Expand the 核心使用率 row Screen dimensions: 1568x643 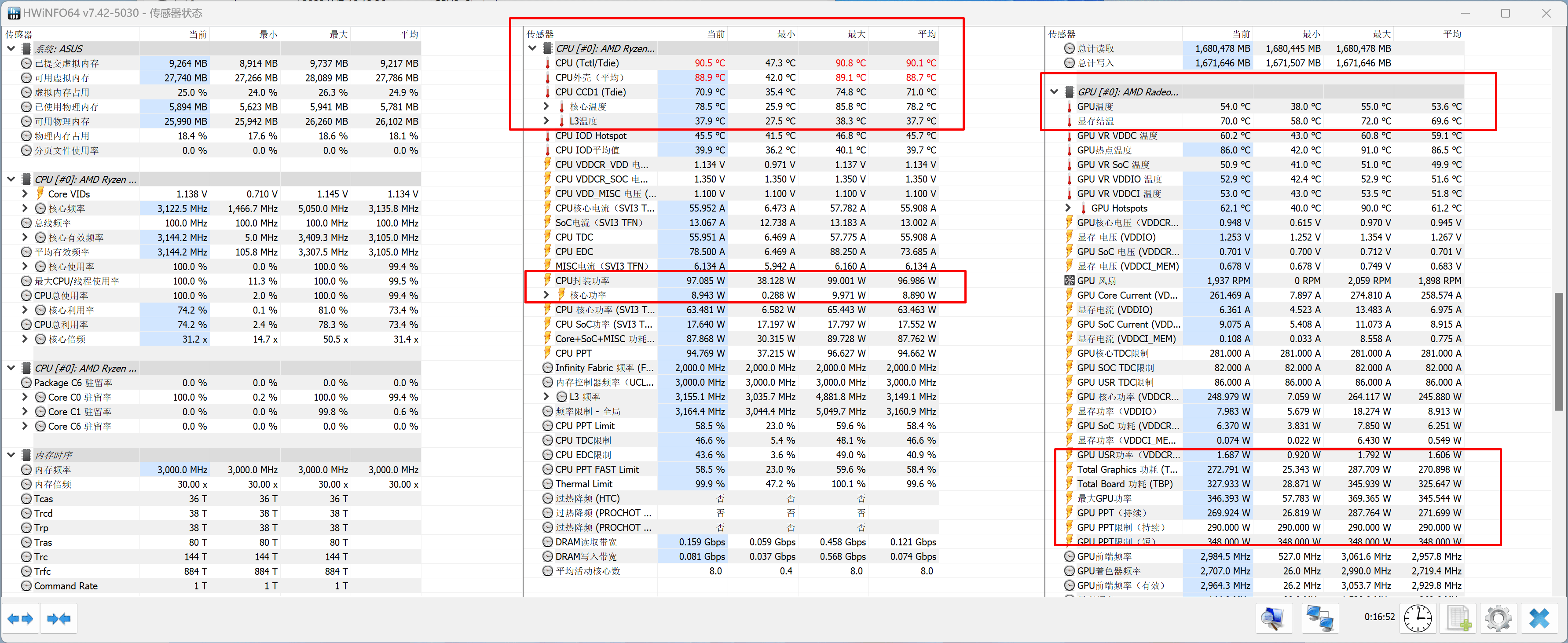(24, 267)
